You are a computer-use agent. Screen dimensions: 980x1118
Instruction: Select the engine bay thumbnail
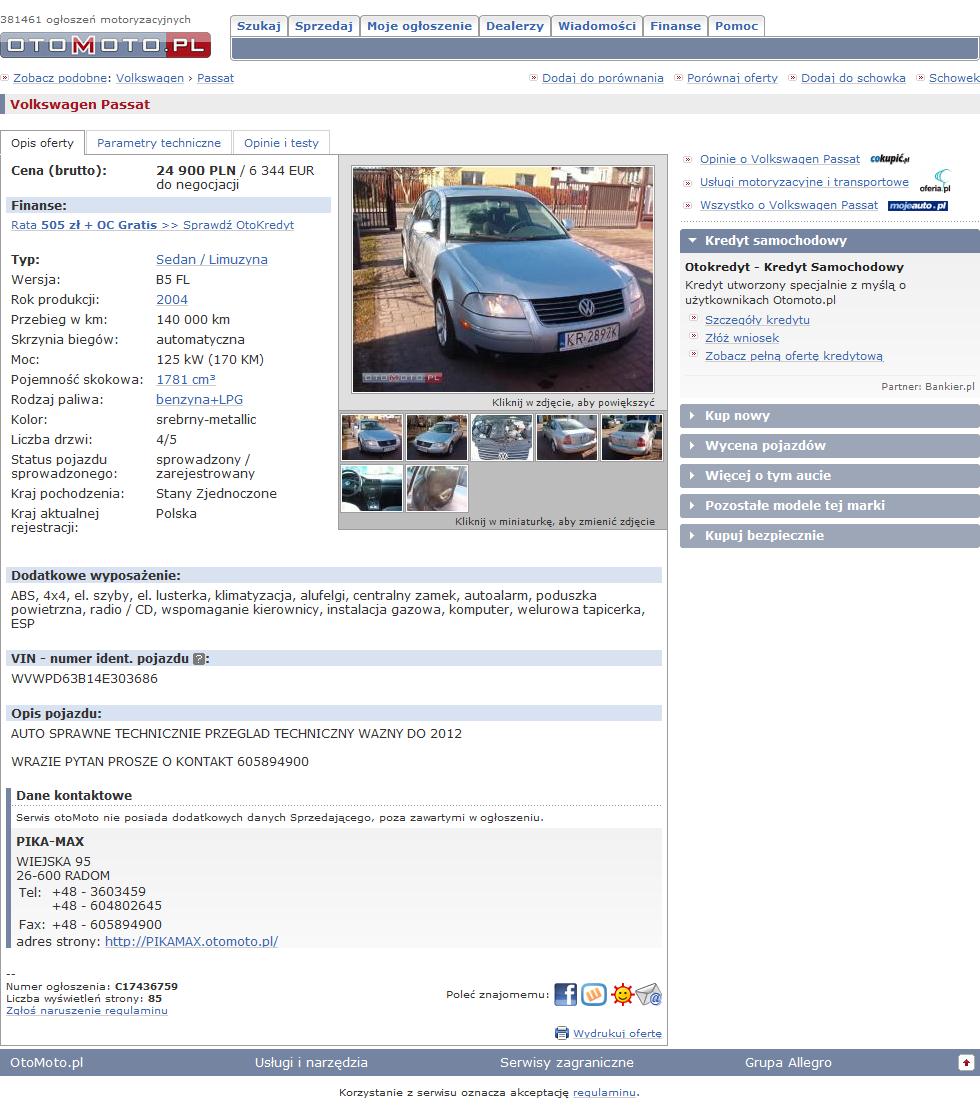coord(501,437)
